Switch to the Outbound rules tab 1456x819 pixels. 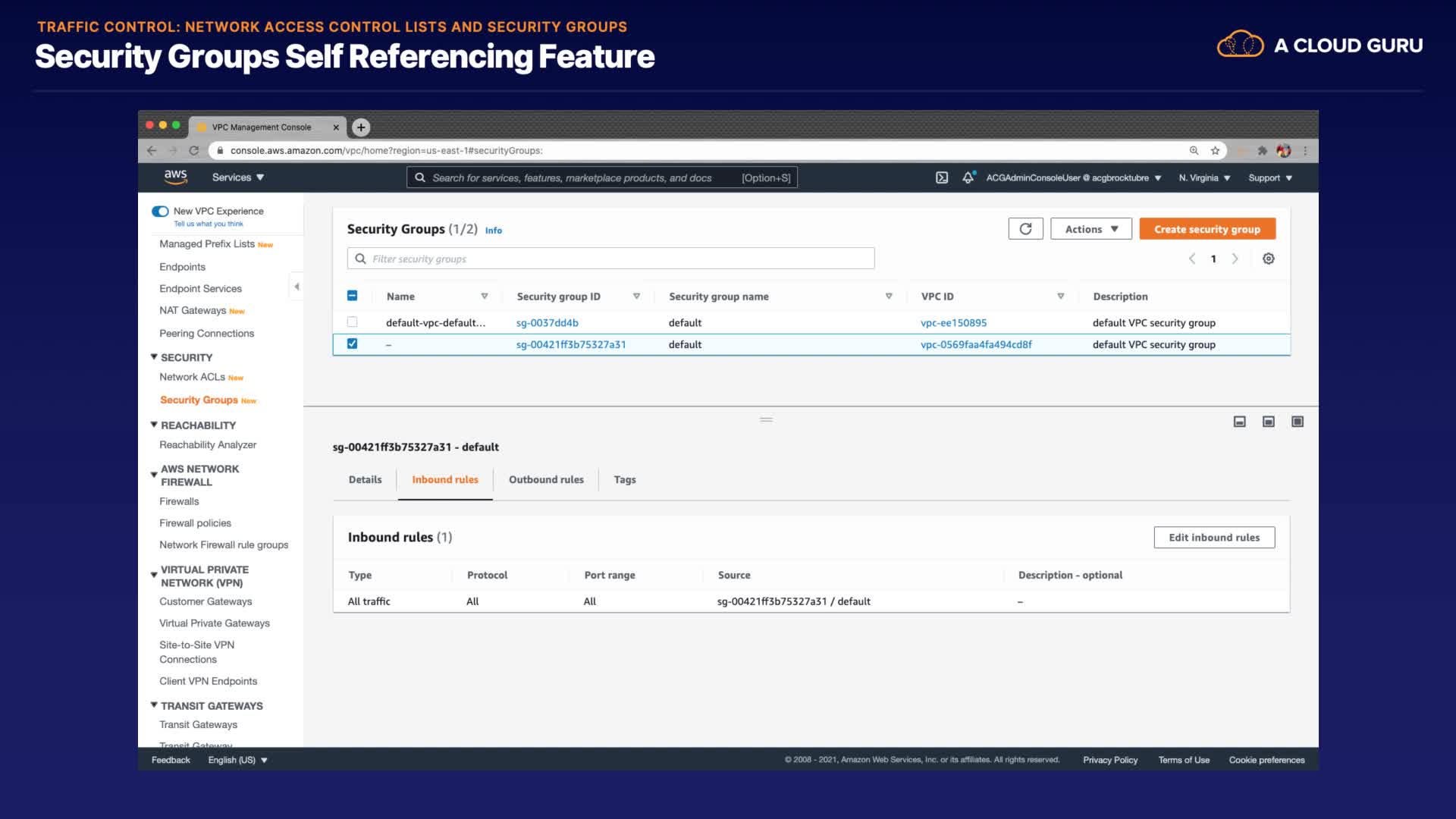point(546,479)
